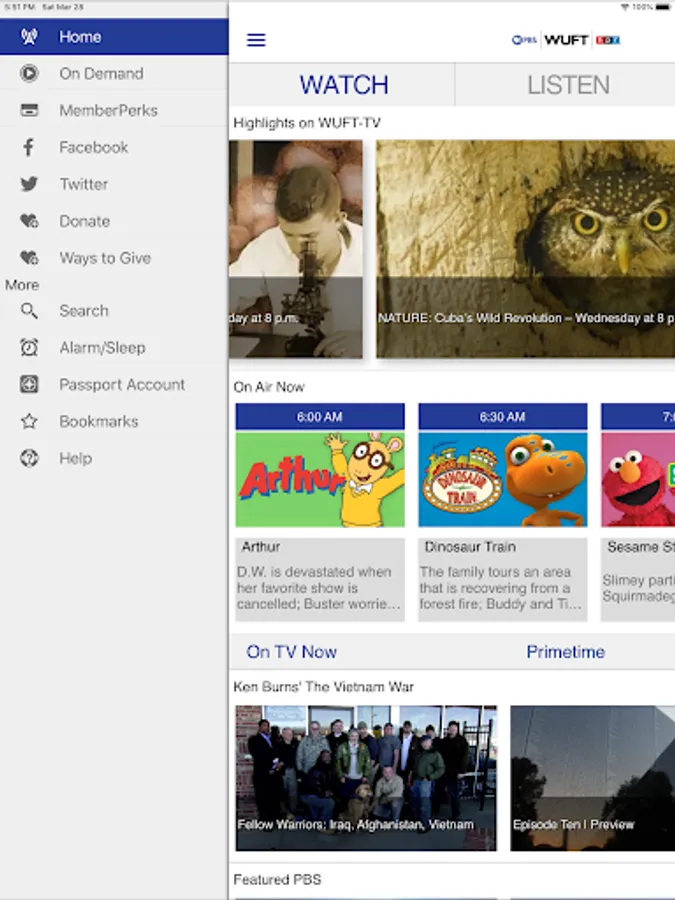Open the Alarm/Sleep label

[102, 348]
